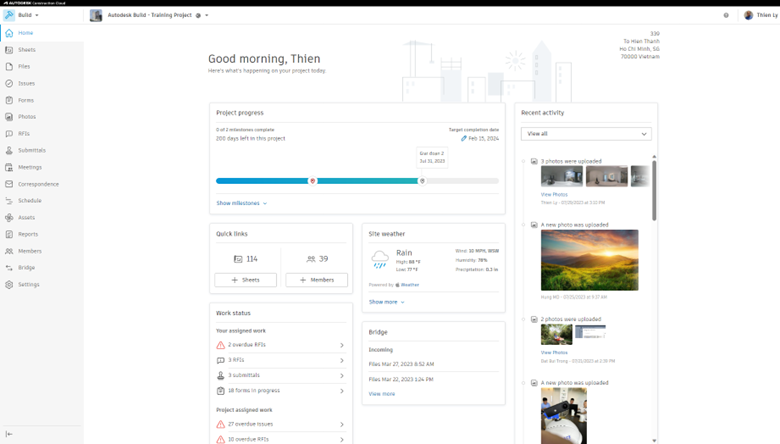Image resolution: width=780 pixels, height=444 pixels.
Task: Click the help question mark icon
Action: click(x=726, y=15)
